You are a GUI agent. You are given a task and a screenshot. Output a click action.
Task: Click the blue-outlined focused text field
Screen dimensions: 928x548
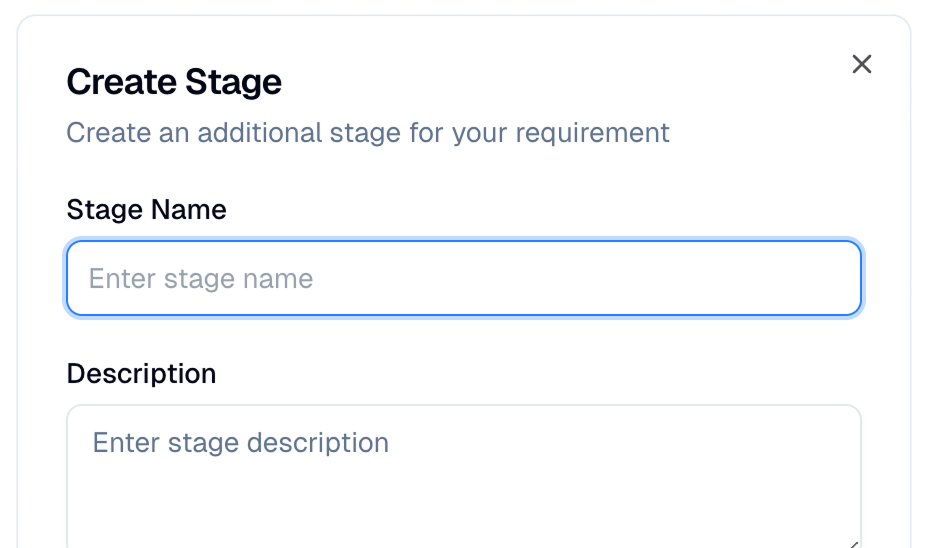[x=464, y=278]
